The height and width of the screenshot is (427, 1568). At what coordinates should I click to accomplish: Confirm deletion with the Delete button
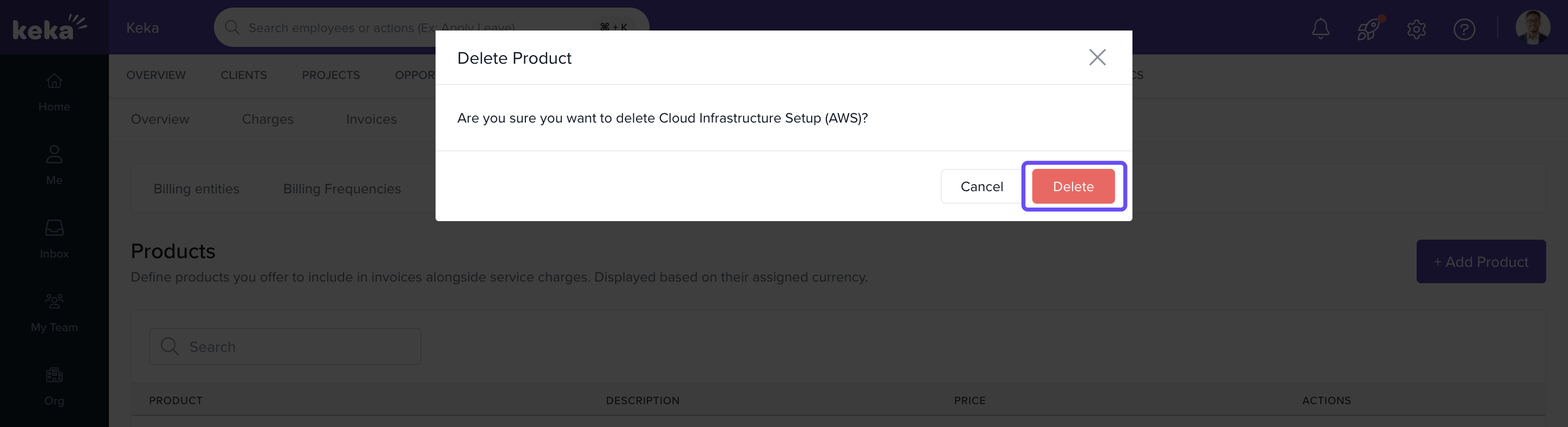(1073, 186)
